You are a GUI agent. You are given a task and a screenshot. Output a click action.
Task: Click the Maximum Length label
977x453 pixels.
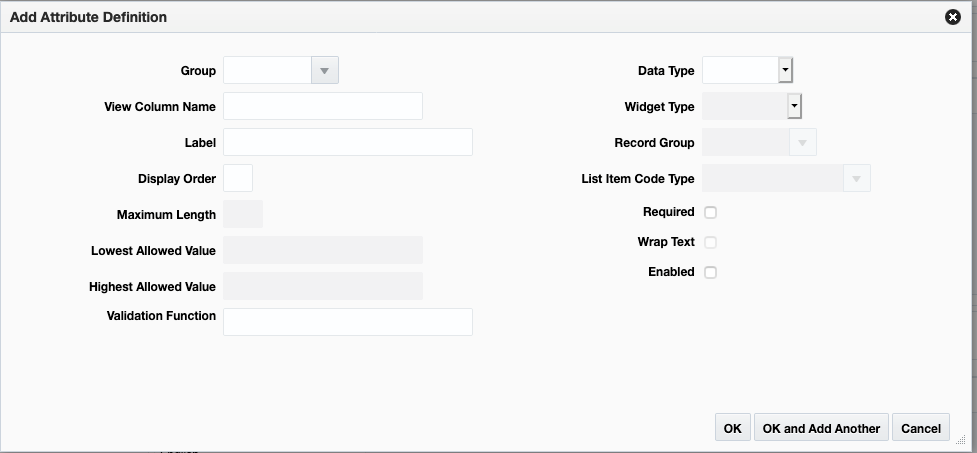tap(166, 214)
